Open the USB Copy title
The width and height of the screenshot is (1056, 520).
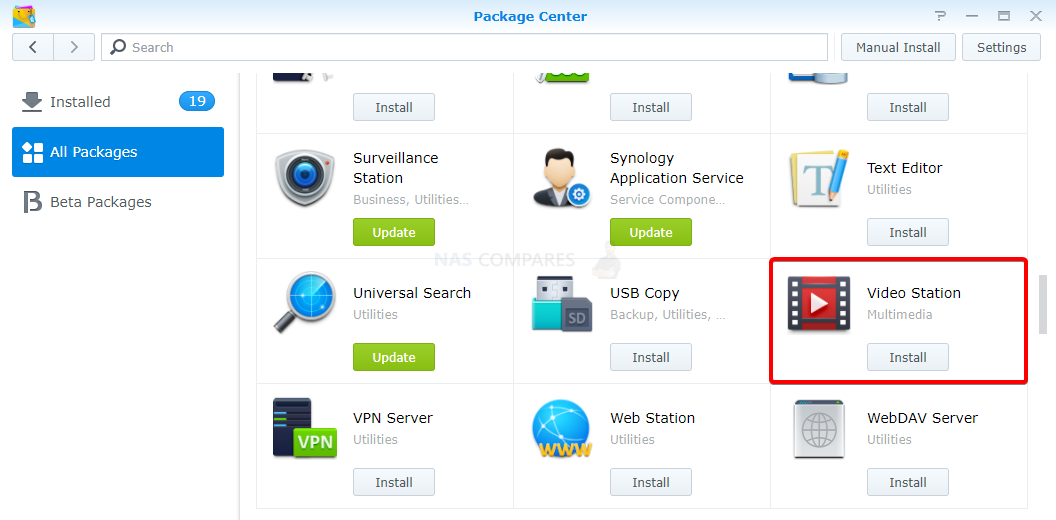click(645, 293)
